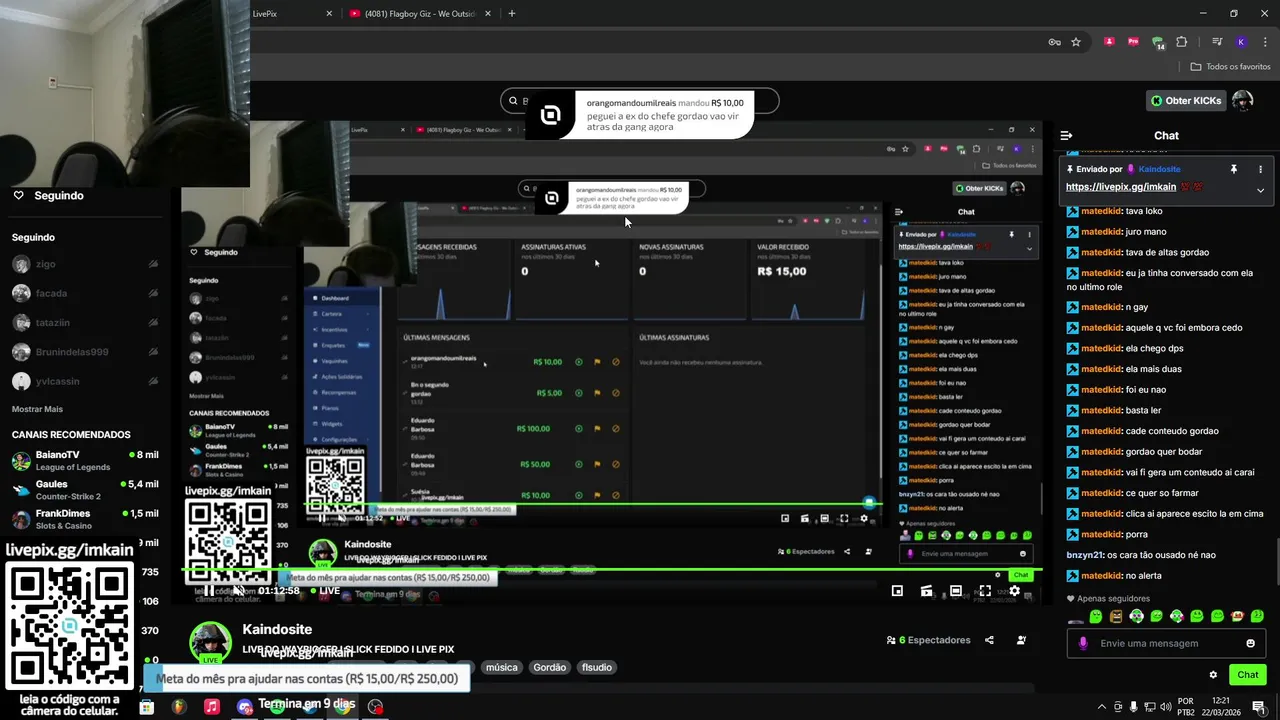Image resolution: width=1280 pixels, height=720 pixels.
Task: Select the flsudio tag
Action: 597,667
